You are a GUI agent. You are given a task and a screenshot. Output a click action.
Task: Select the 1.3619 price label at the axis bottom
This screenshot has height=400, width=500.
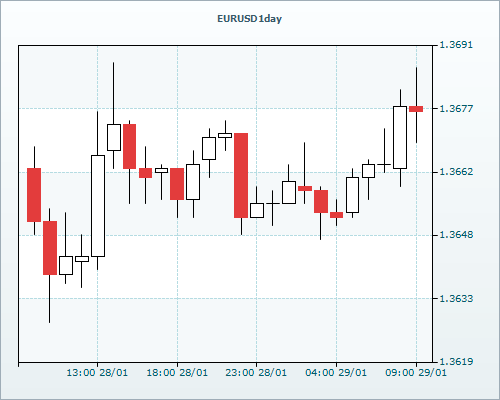(456, 362)
